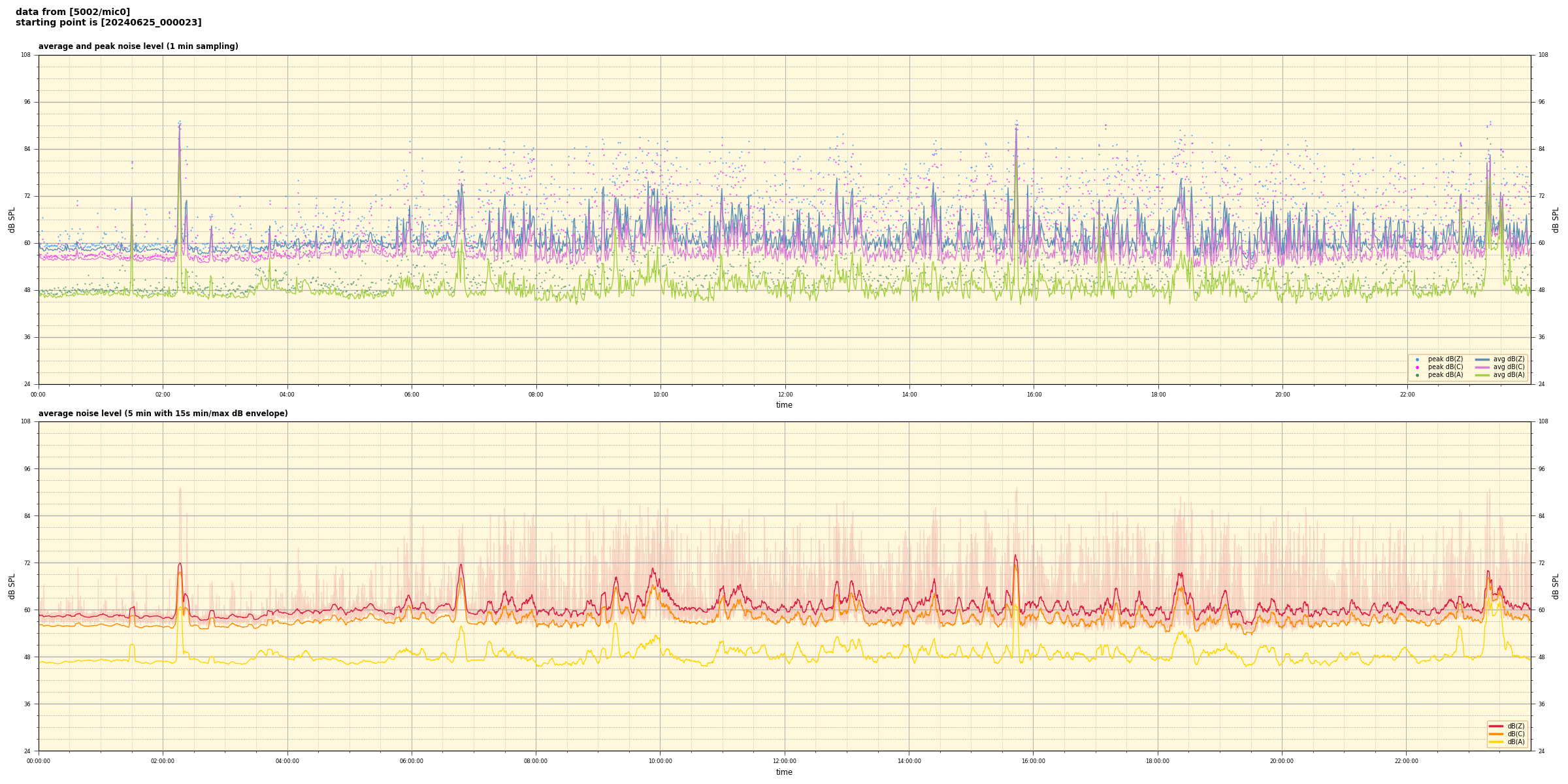Click the 'starting point is [20240625_000023]' text

point(108,23)
